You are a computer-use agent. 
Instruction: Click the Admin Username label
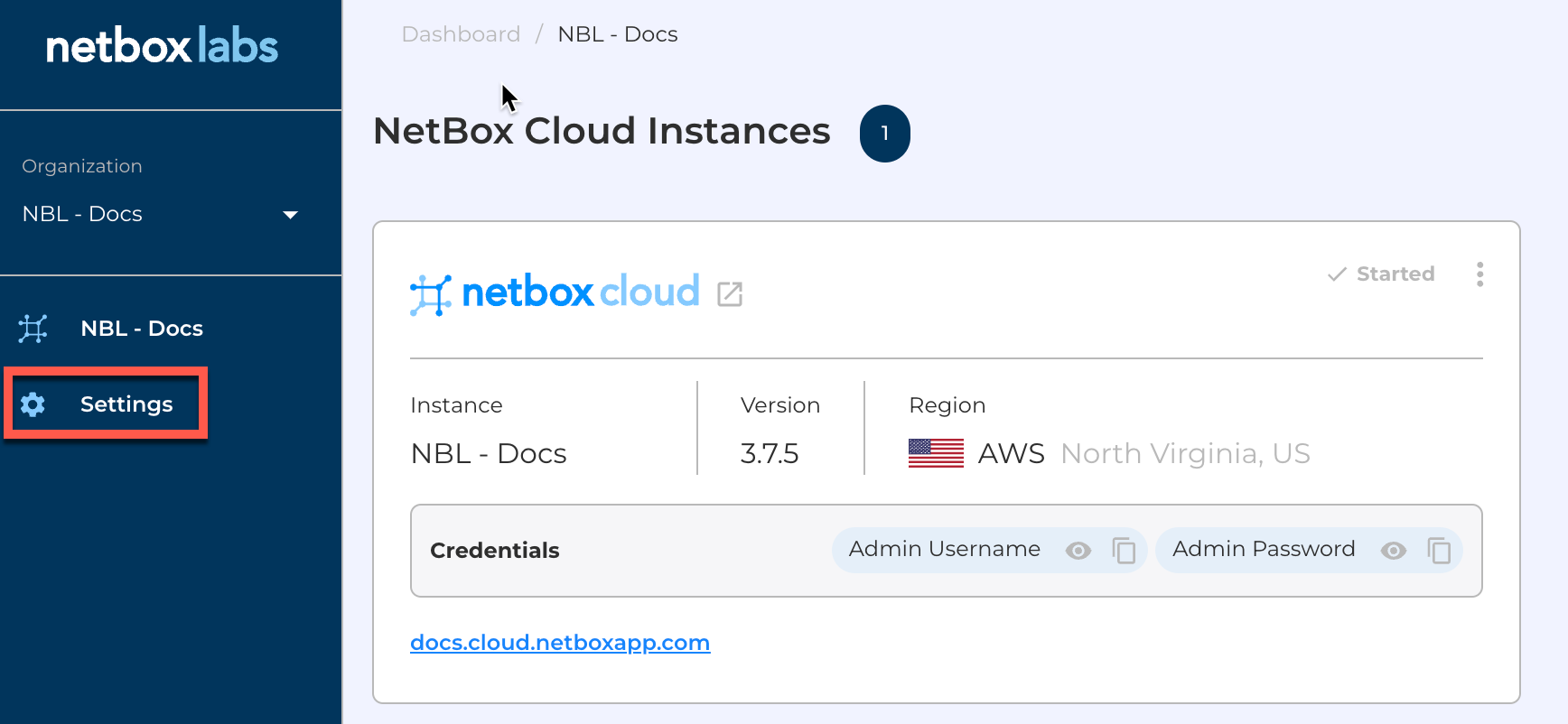point(945,549)
